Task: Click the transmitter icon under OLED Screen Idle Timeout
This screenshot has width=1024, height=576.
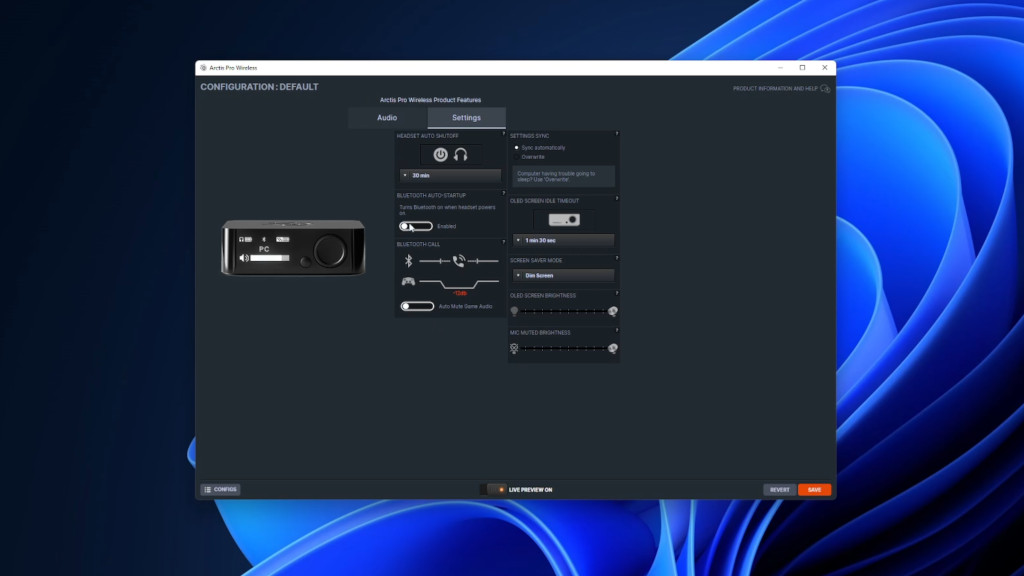Action: coord(564,220)
